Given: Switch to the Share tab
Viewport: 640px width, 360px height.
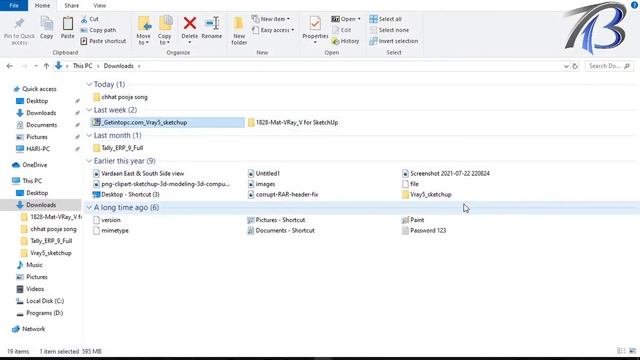Looking at the screenshot, I should click(71, 5).
